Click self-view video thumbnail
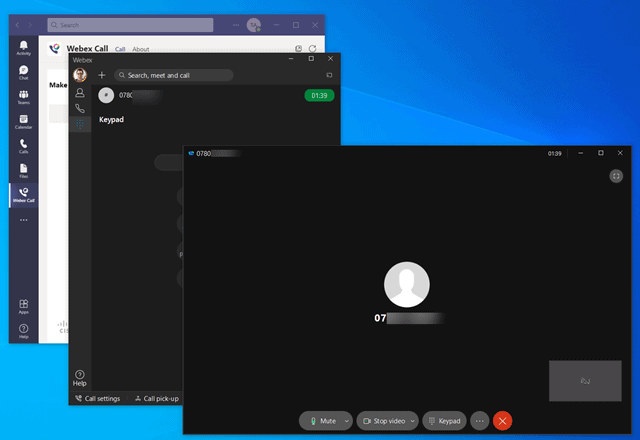The height and width of the screenshot is (440, 640). pyautogui.click(x=585, y=380)
